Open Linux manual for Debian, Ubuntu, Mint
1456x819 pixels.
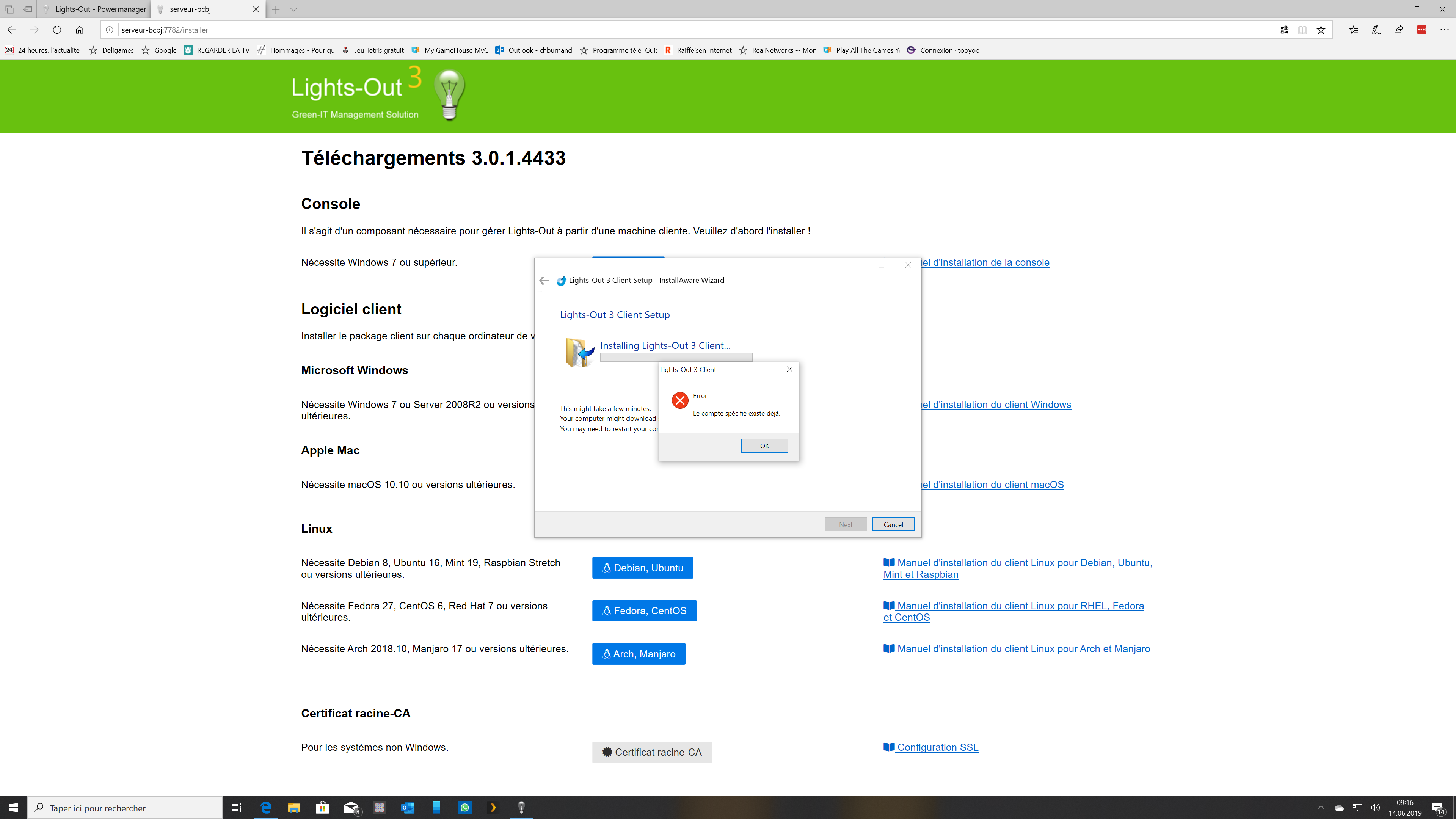(x=1018, y=569)
